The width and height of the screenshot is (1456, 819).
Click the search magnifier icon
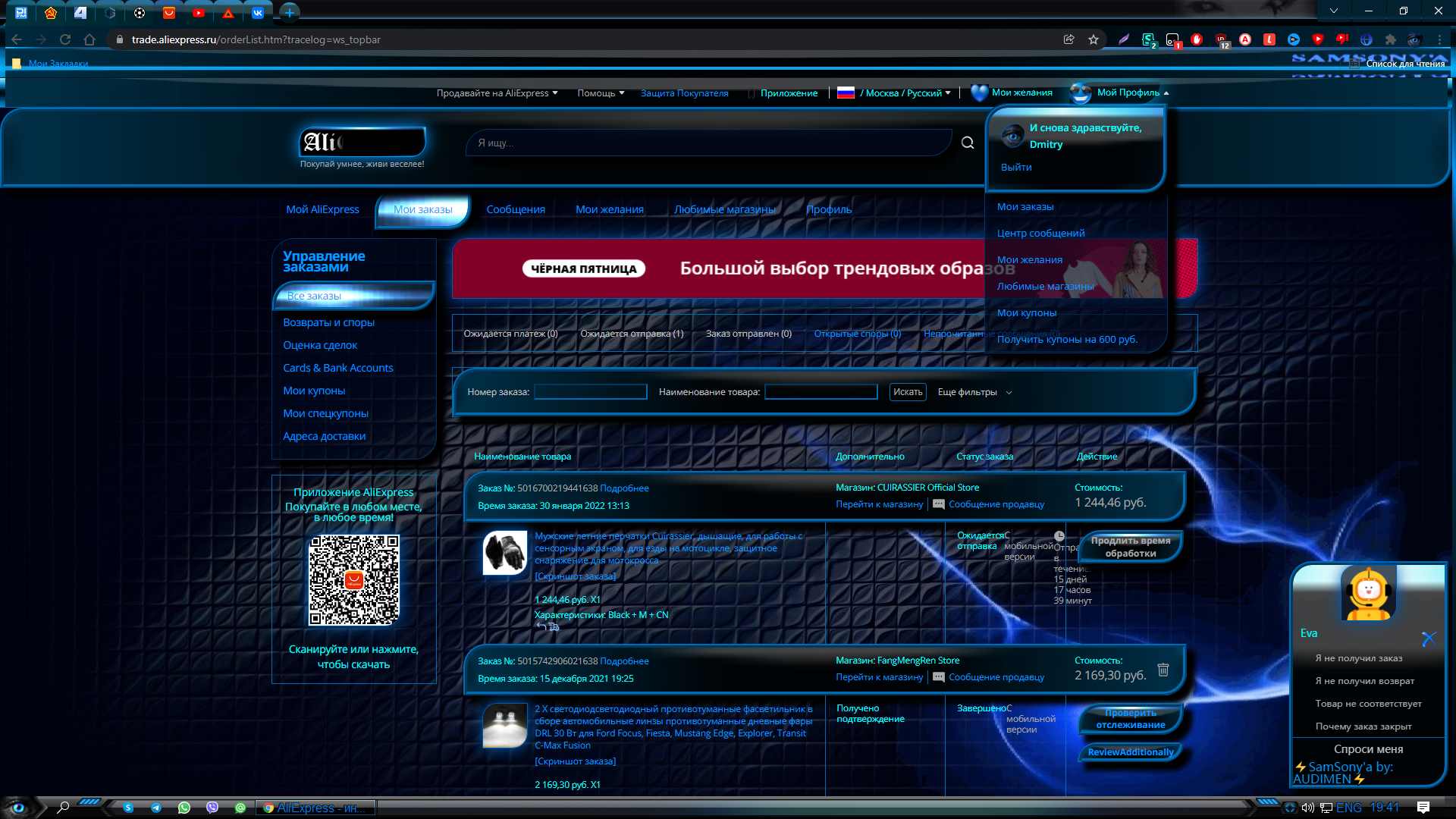pos(968,143)
